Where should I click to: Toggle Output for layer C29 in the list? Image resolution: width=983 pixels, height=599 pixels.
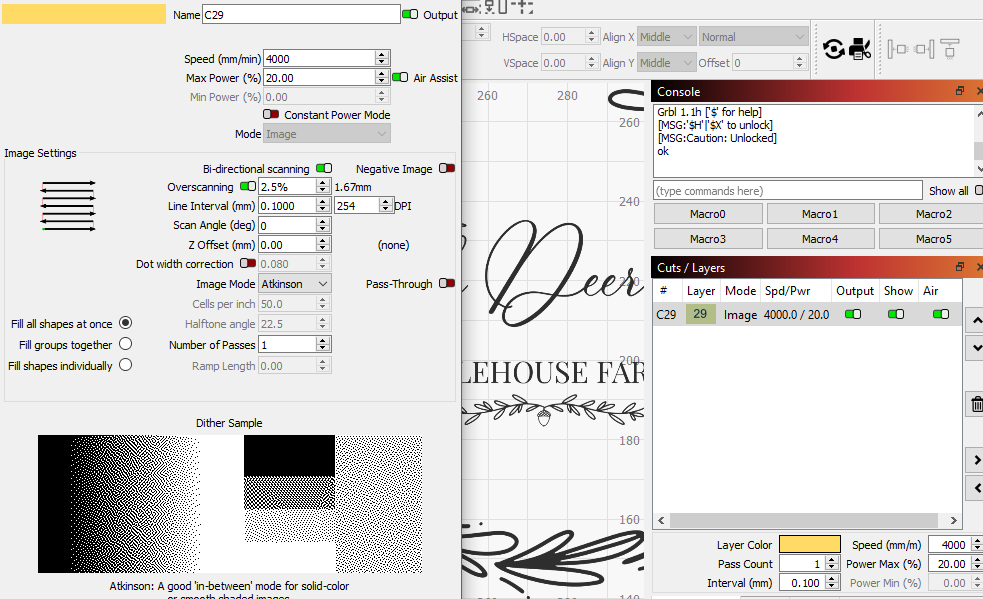[853, 314]
